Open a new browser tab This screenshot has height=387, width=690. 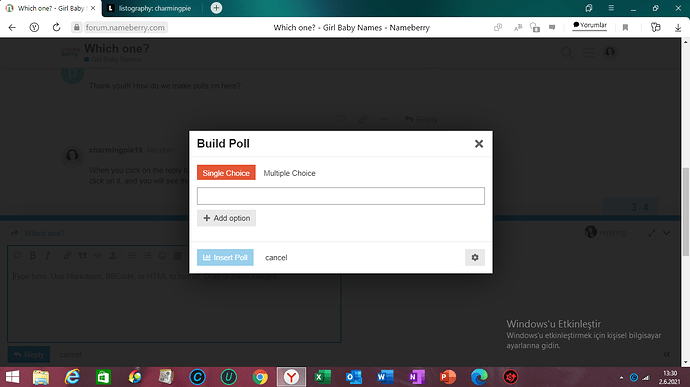(x=216, y=8)
